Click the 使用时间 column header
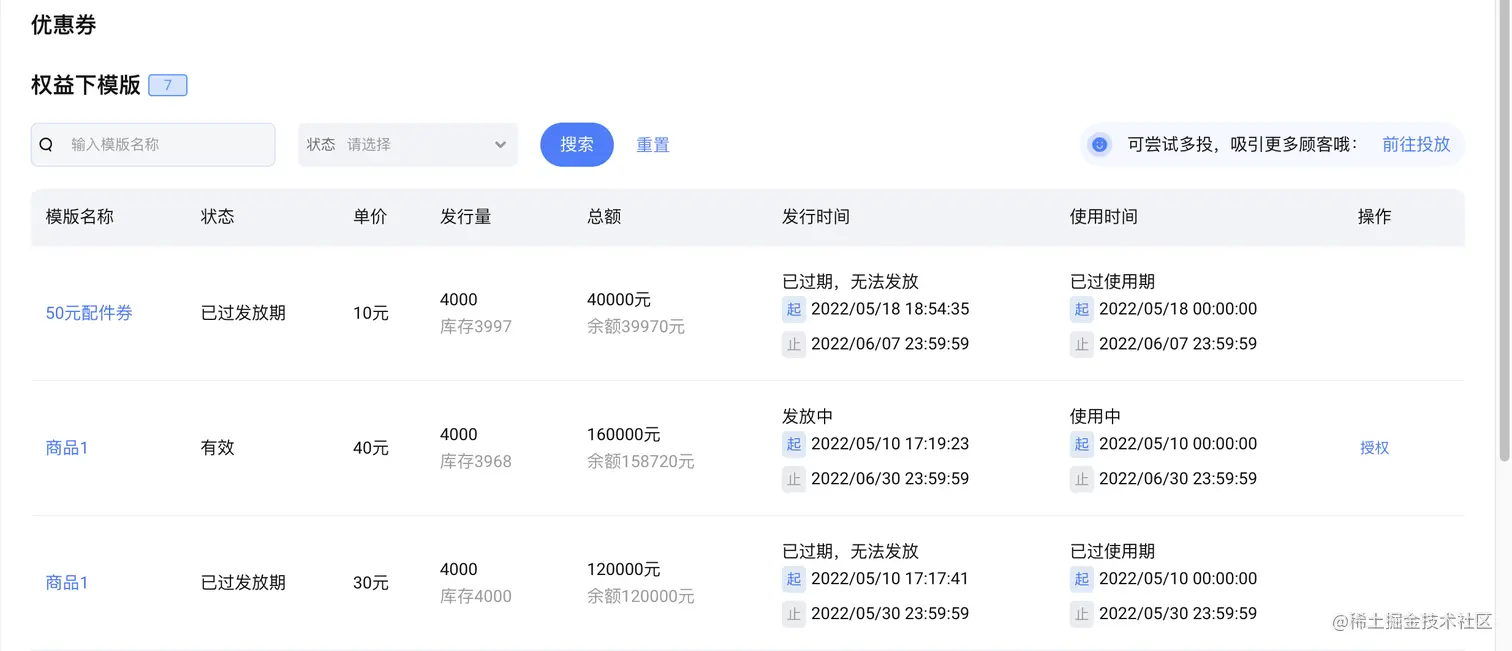 click(1104, 217)
